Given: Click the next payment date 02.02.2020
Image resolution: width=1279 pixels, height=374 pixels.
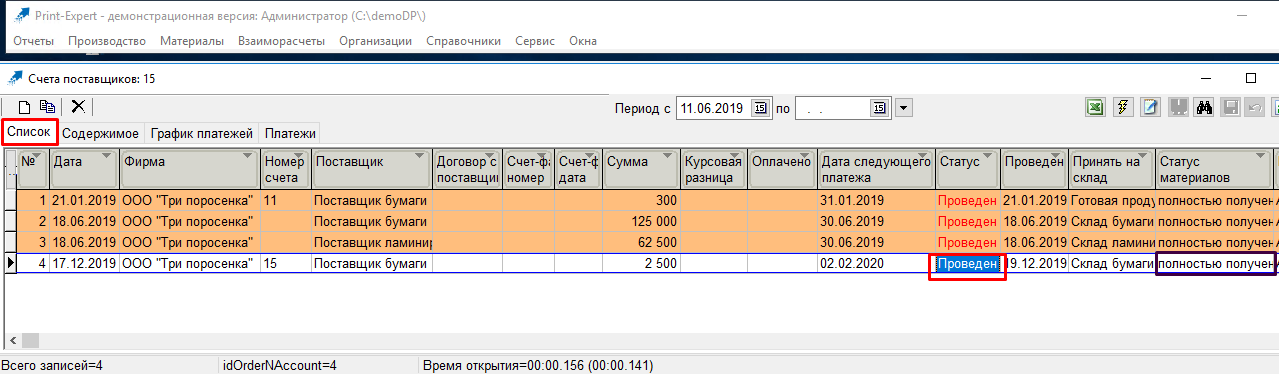Looking at the screenshot, I should (x=876, y=263).
